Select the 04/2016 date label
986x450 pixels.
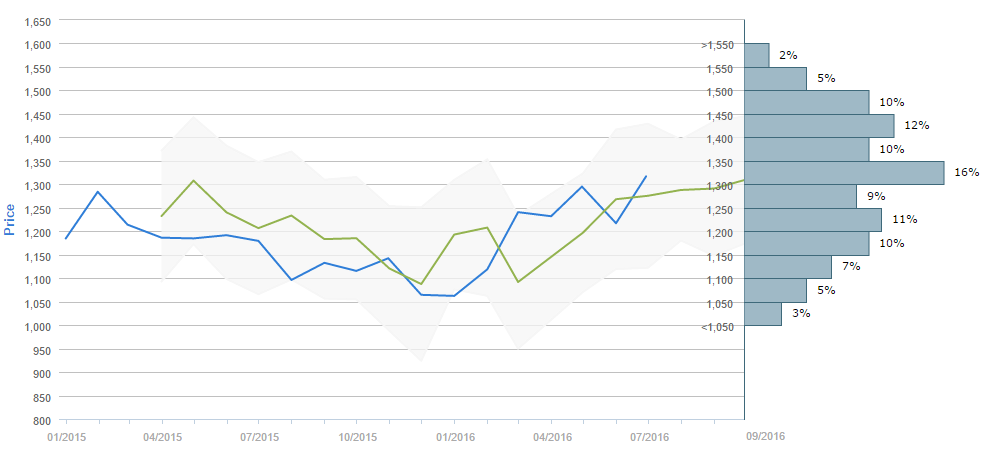pyautogui.click(x=552, y=437)
